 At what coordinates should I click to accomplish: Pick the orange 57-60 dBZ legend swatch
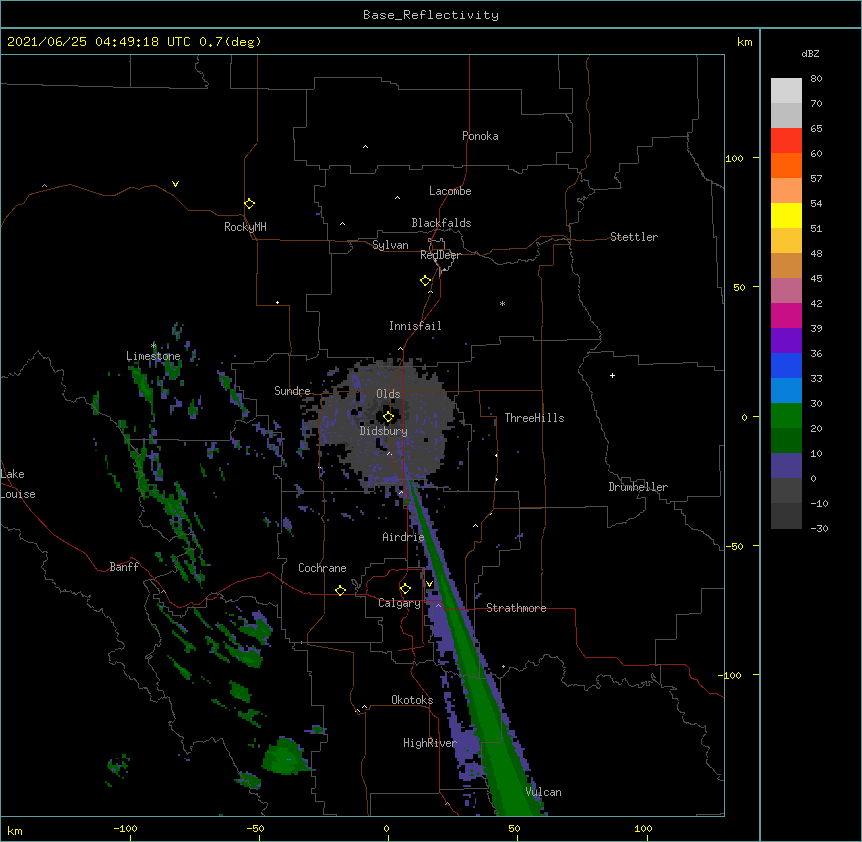786,165
